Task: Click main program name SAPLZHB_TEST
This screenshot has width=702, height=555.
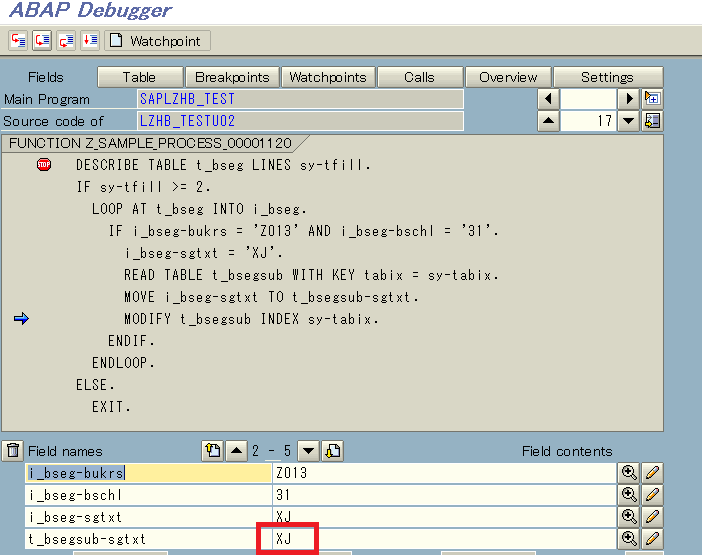Action: [300, 99]
